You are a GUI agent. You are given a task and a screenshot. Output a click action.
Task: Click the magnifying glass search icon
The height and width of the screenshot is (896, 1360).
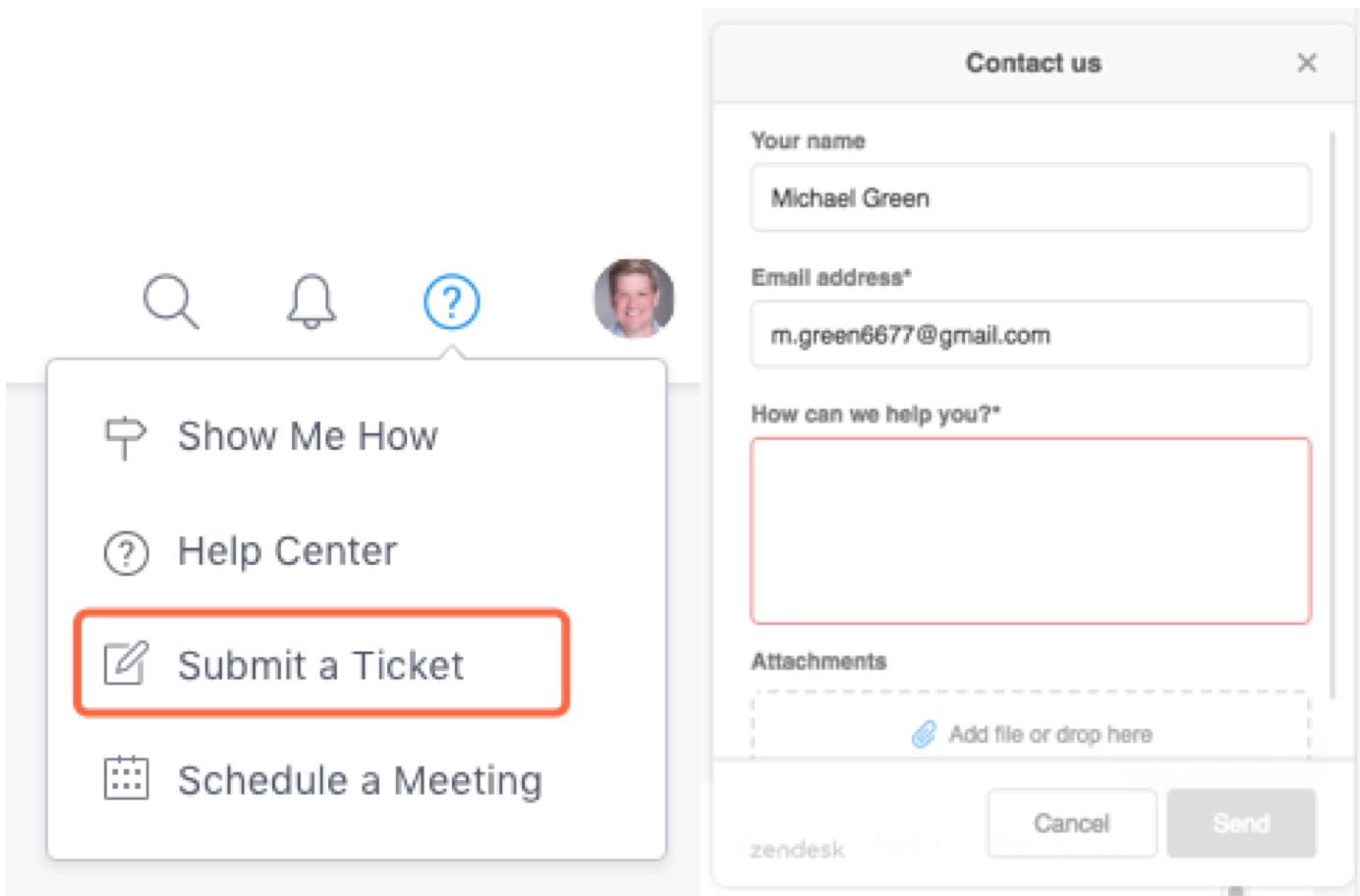pyautogui.click(x=171, y=301)
